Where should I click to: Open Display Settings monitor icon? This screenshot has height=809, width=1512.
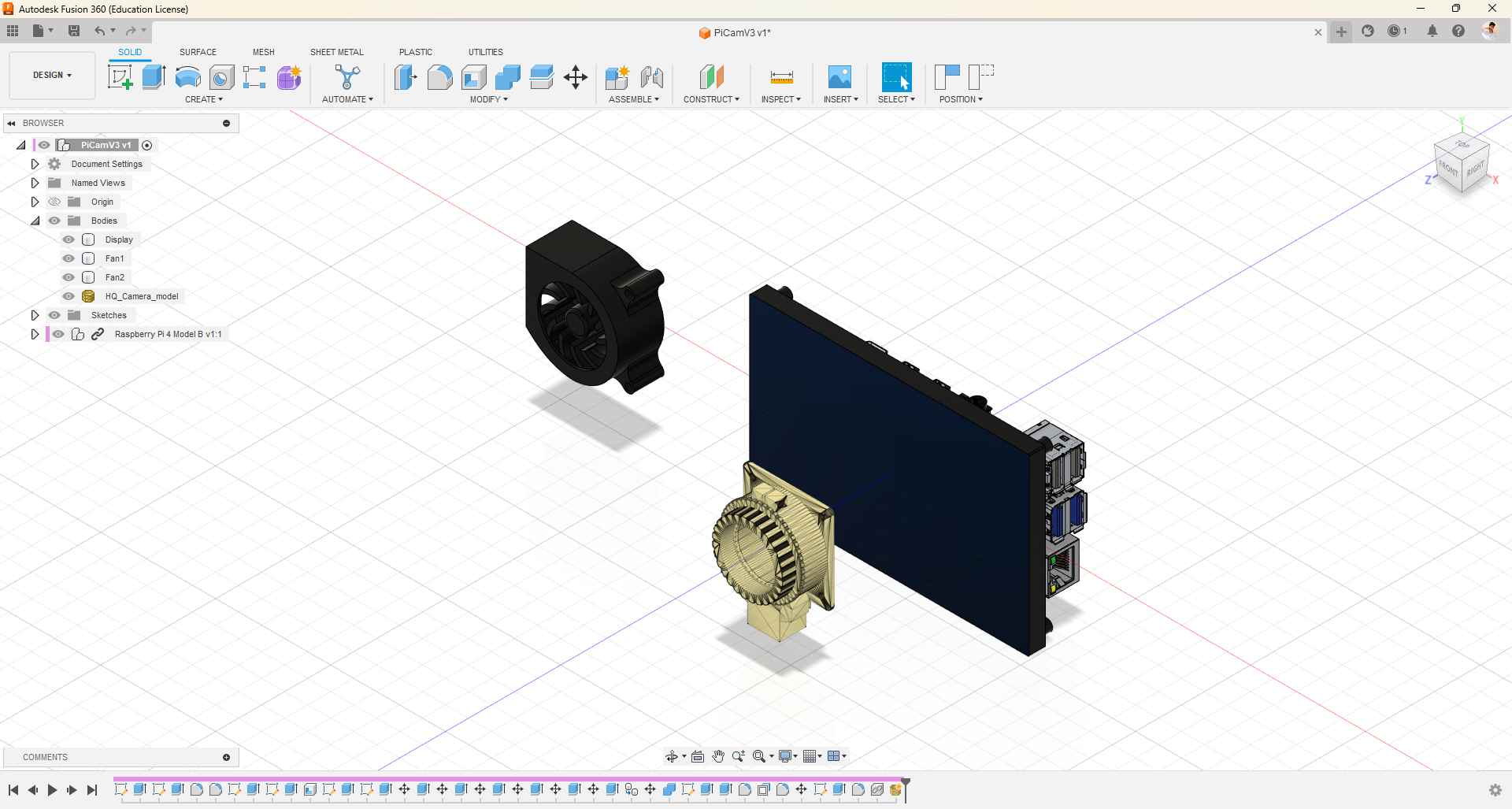[785, 756]
